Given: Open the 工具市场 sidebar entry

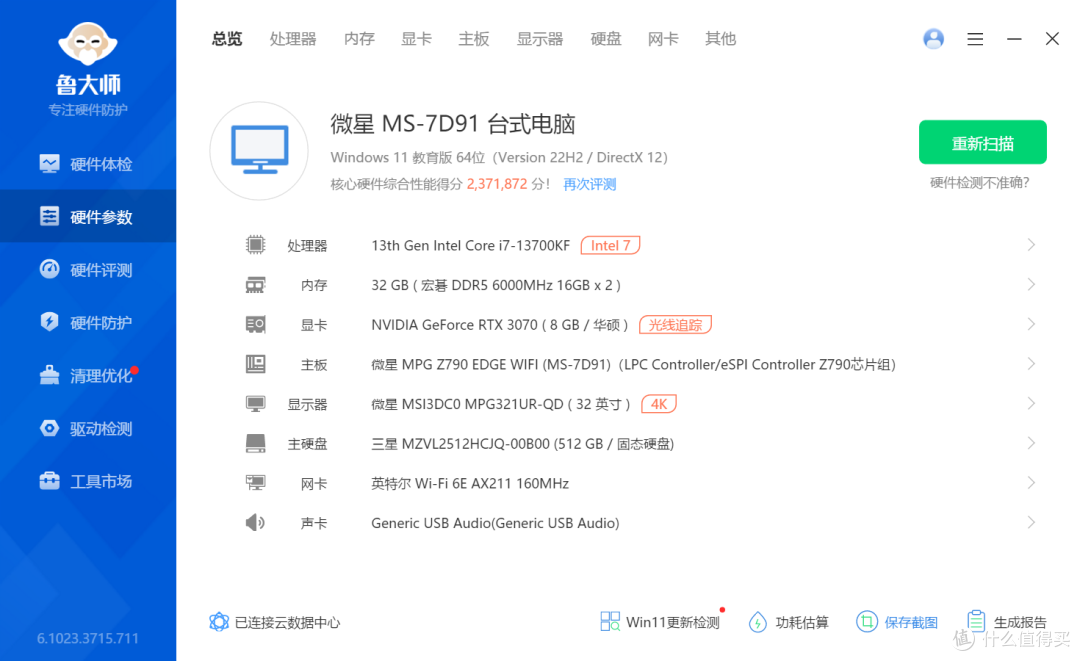Looking at the screenshot, I should pyautogui.click(x=88, y=481).
